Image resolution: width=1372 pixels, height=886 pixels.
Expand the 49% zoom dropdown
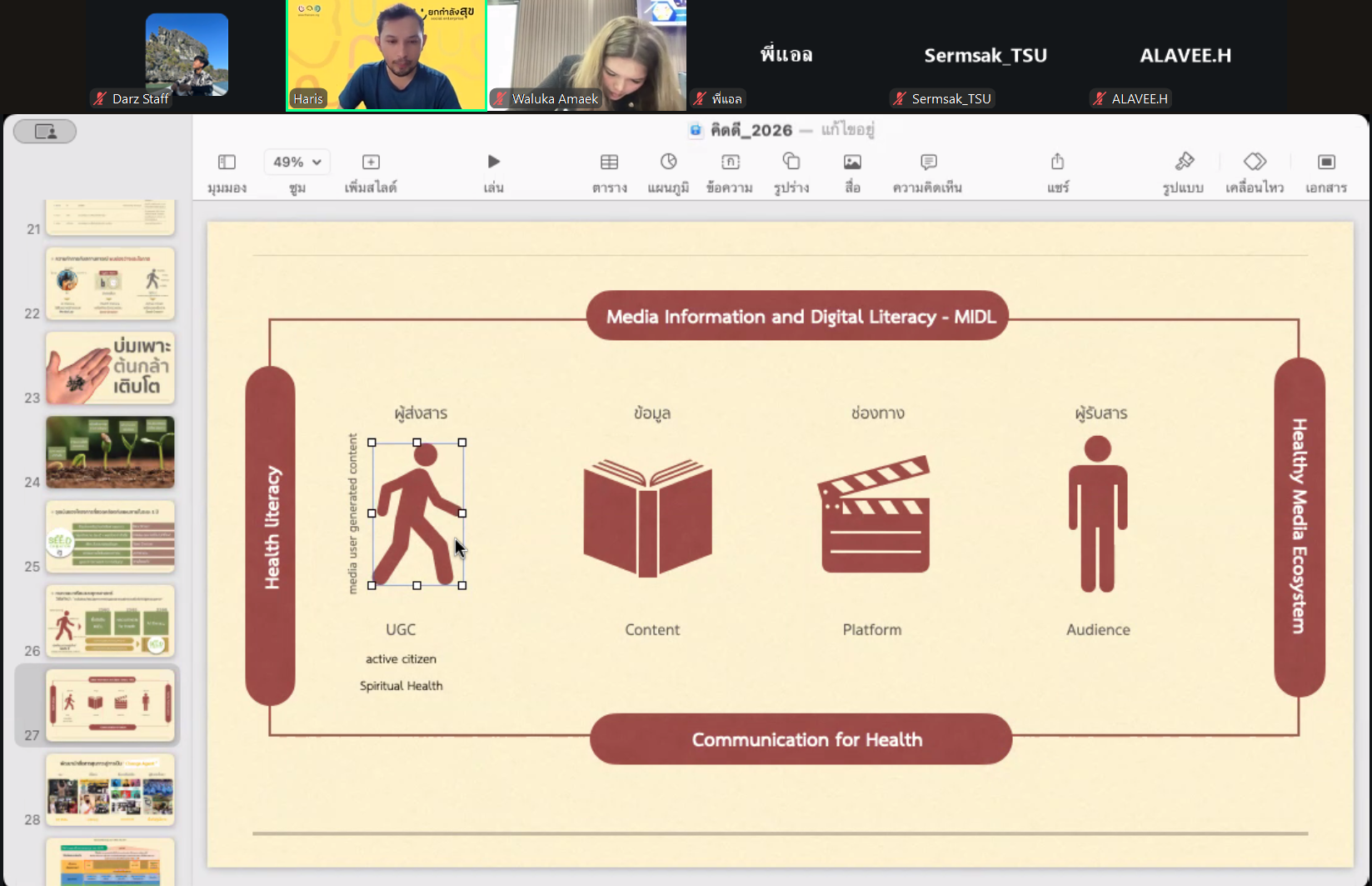pyautogui.click(x=297, y=163)
